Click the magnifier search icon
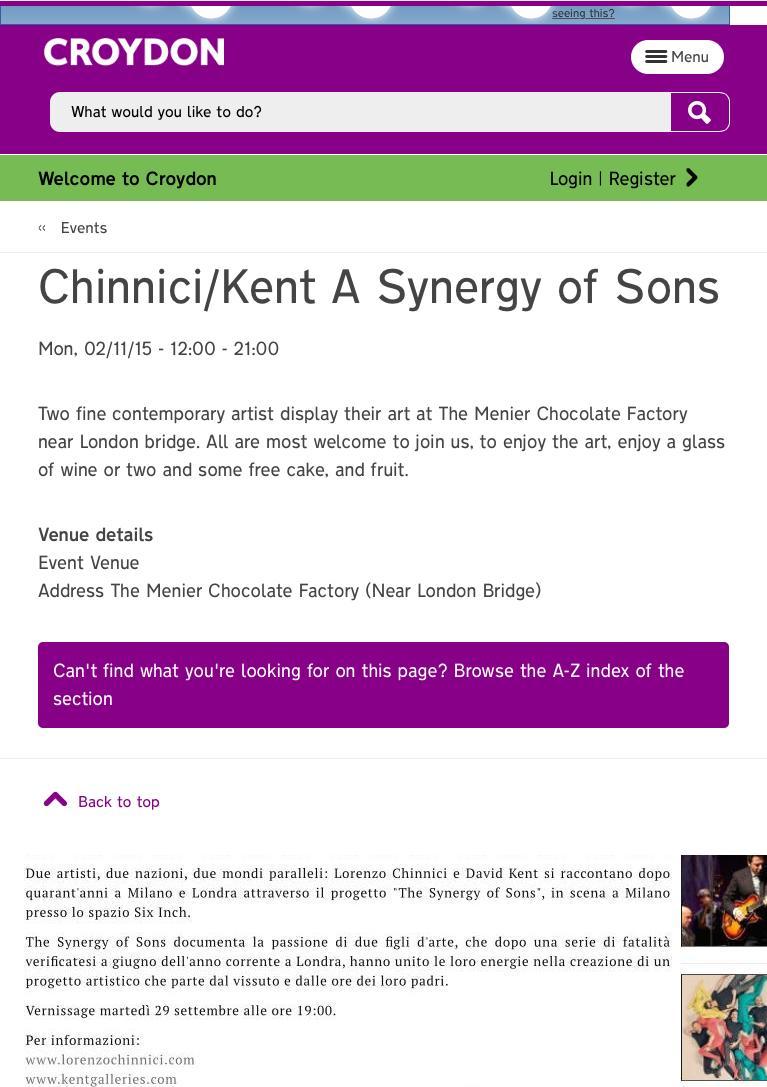Image resolution: width=767 pixels, height=1087 pixels. [x=699, y=112]
